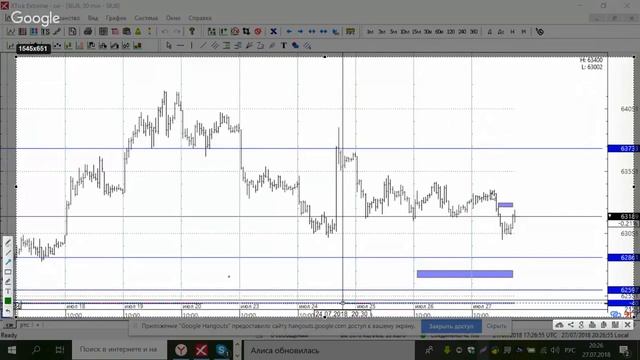The width and height of the screenshot is (640, 360).
Task: Click the cloud upload icon in capture bar
Action: point(560,325)
